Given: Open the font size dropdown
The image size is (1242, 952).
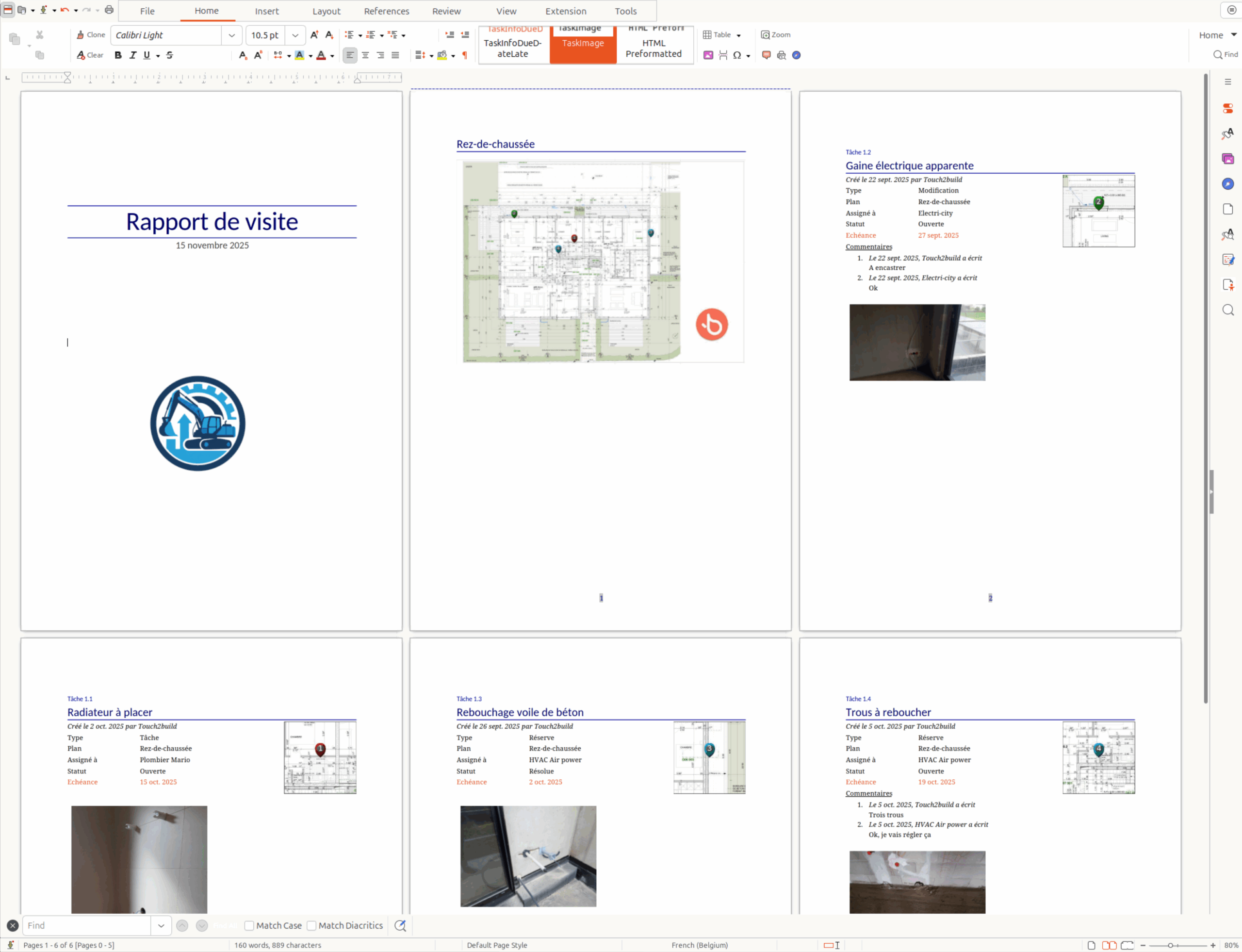Looking at the screenshot, I should coord(294,35).
